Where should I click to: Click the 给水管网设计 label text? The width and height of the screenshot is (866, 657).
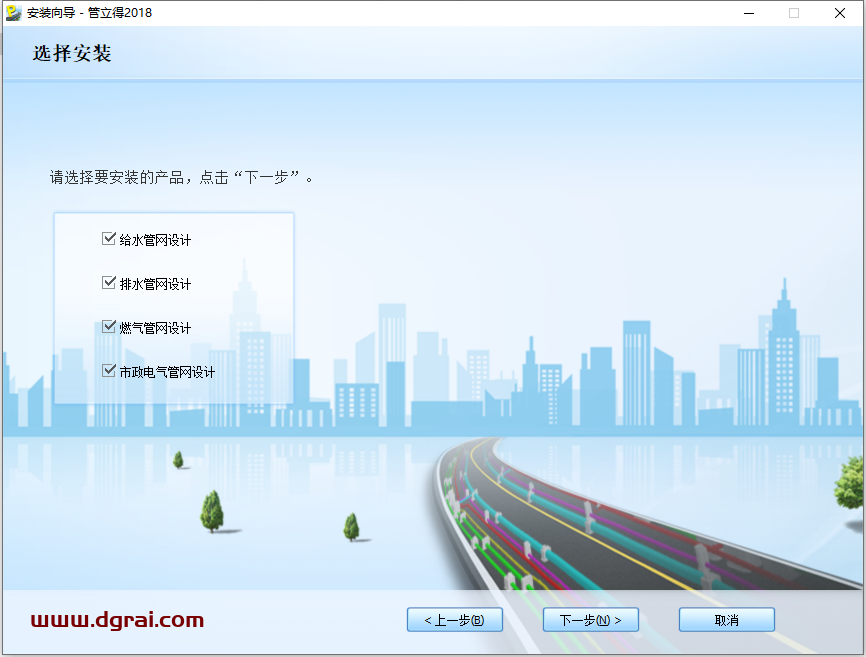click(155, 240)
